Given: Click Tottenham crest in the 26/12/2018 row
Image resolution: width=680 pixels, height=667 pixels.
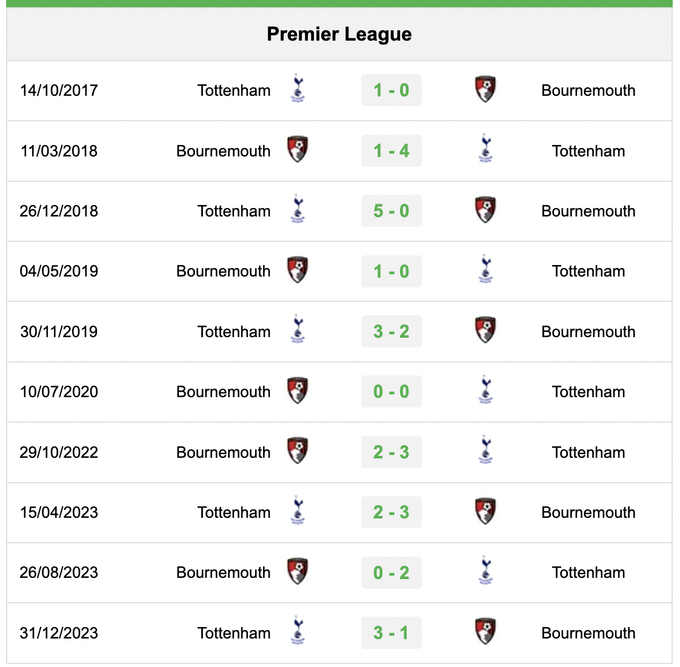Looking at the screenshot, I should [x=298, y=209].
